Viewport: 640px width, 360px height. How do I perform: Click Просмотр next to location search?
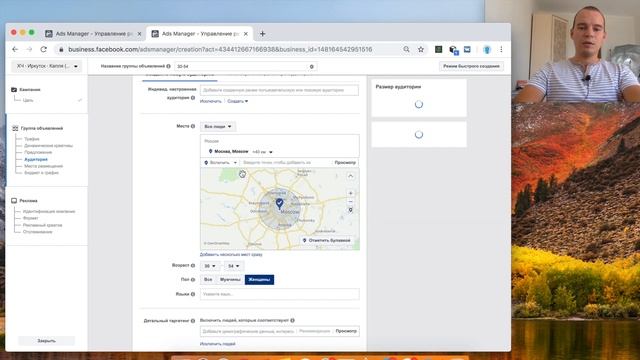tap(345, 162)
